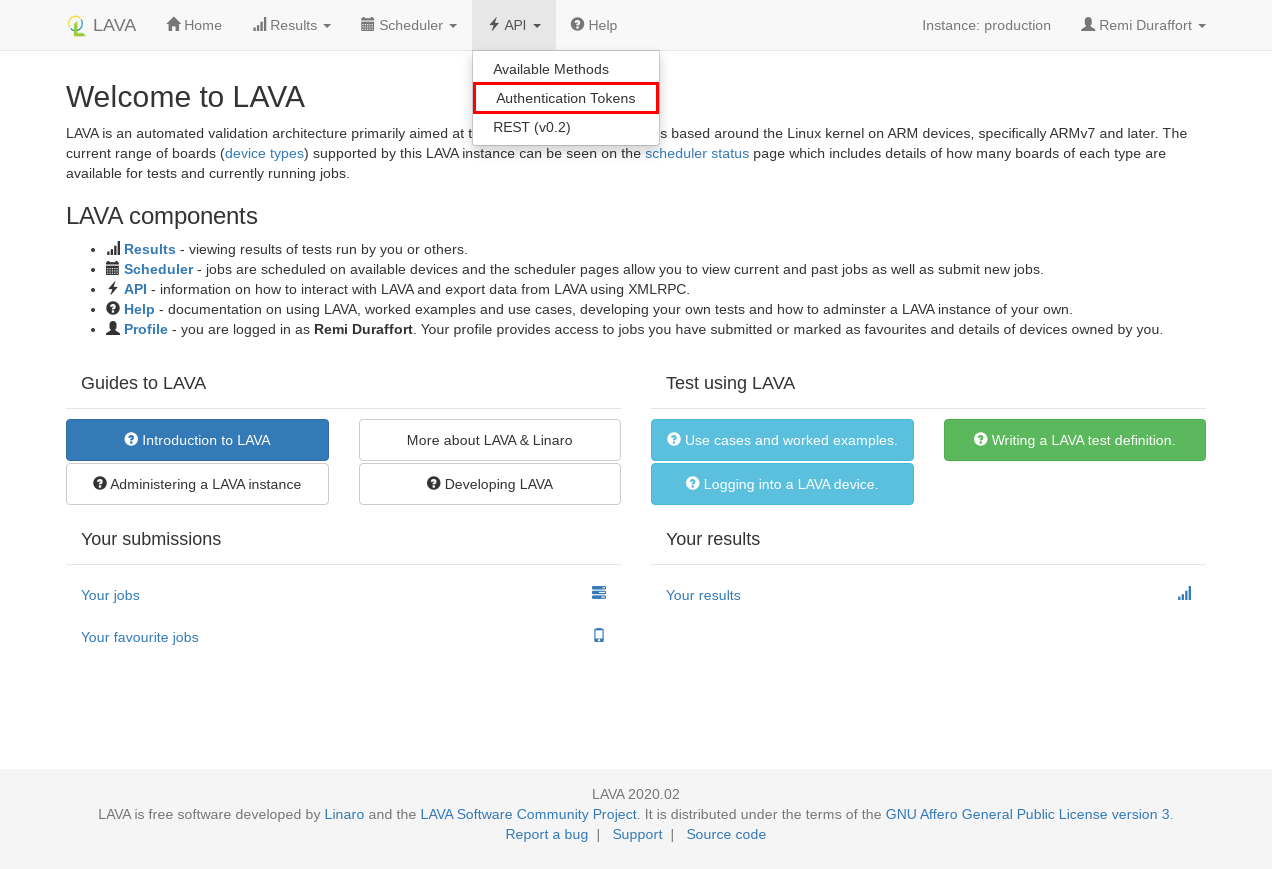
Task: Open Writing a LAVA test definition
Action: [x=1074, y=440]
